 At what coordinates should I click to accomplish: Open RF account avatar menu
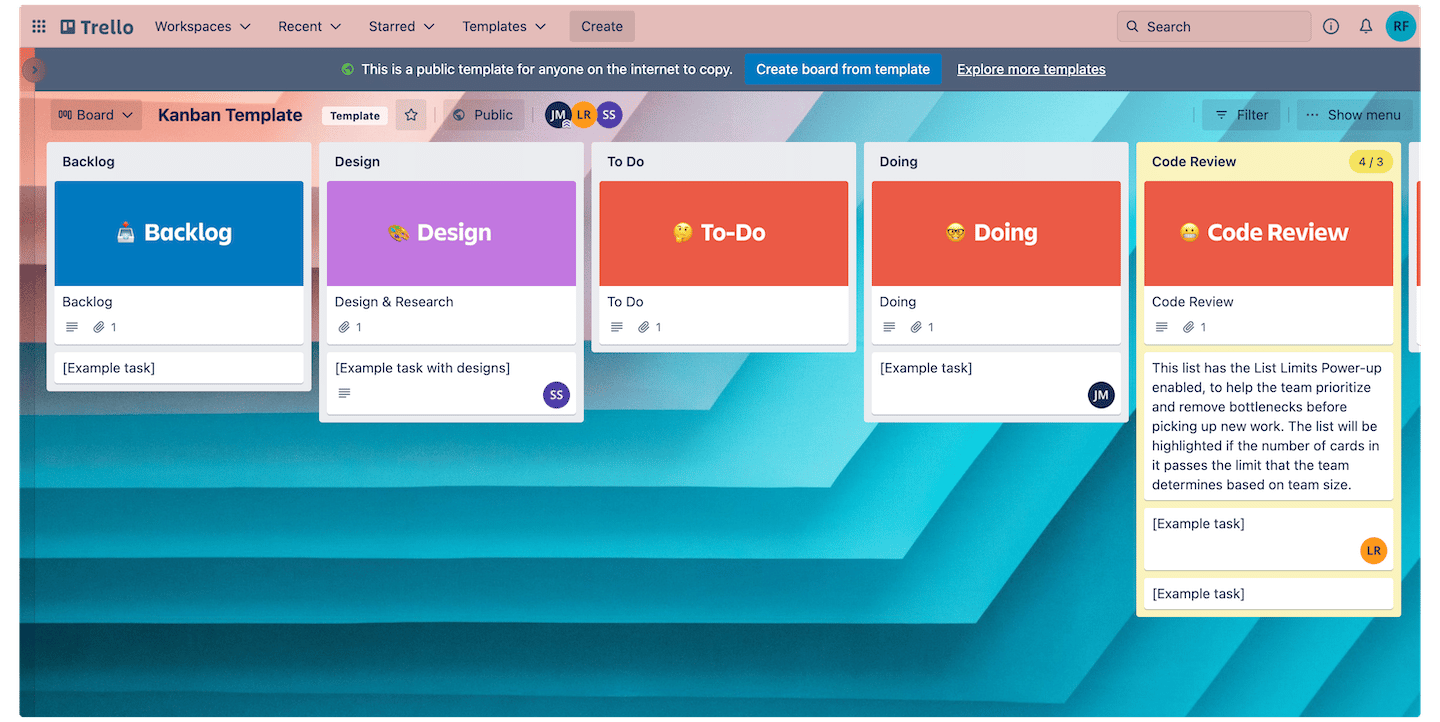(x=1401, y=27)
